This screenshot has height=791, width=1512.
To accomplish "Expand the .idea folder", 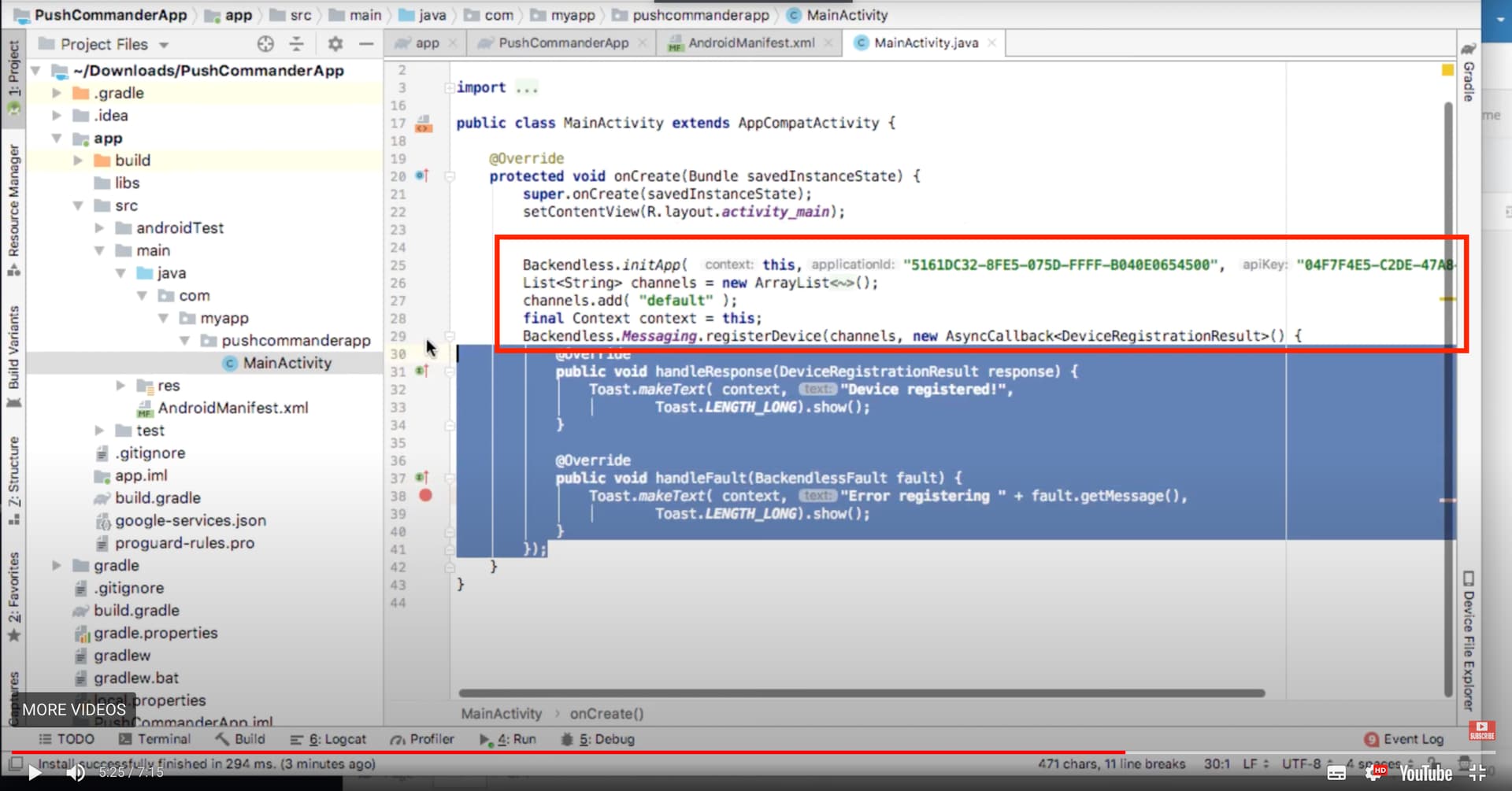I will 57,116.
